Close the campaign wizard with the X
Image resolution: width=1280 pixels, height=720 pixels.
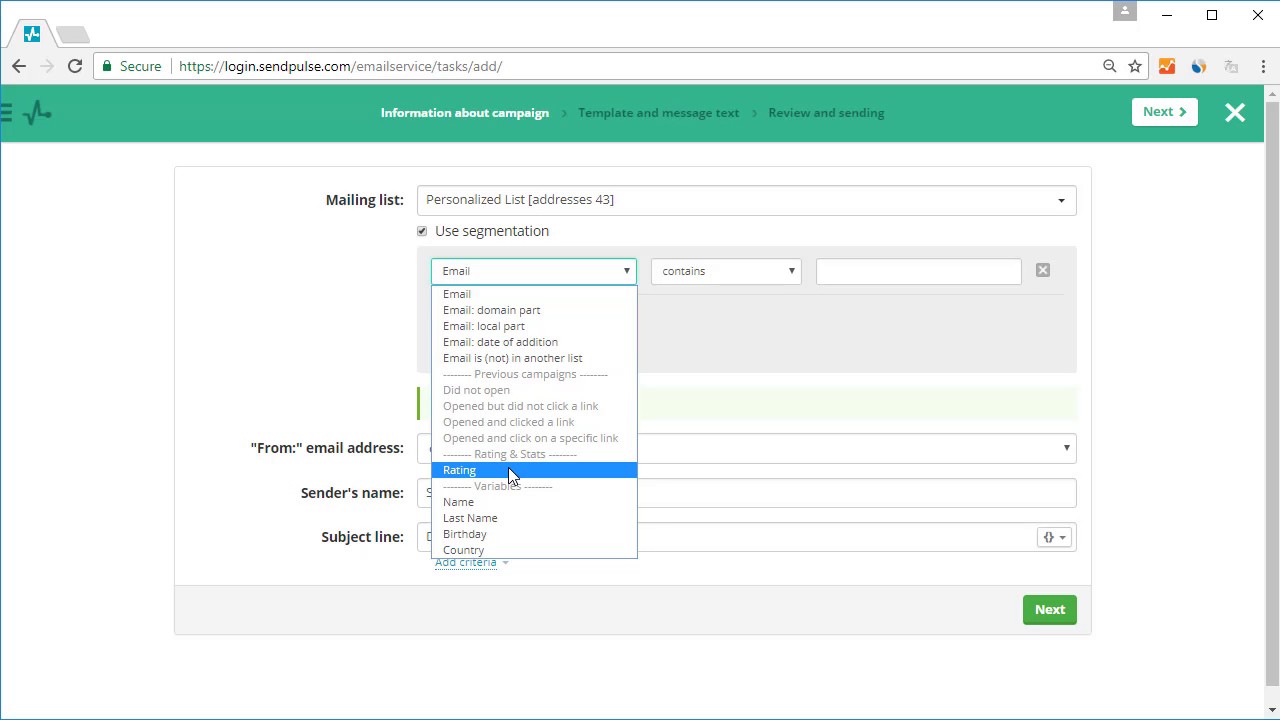tap(1235, 113)
